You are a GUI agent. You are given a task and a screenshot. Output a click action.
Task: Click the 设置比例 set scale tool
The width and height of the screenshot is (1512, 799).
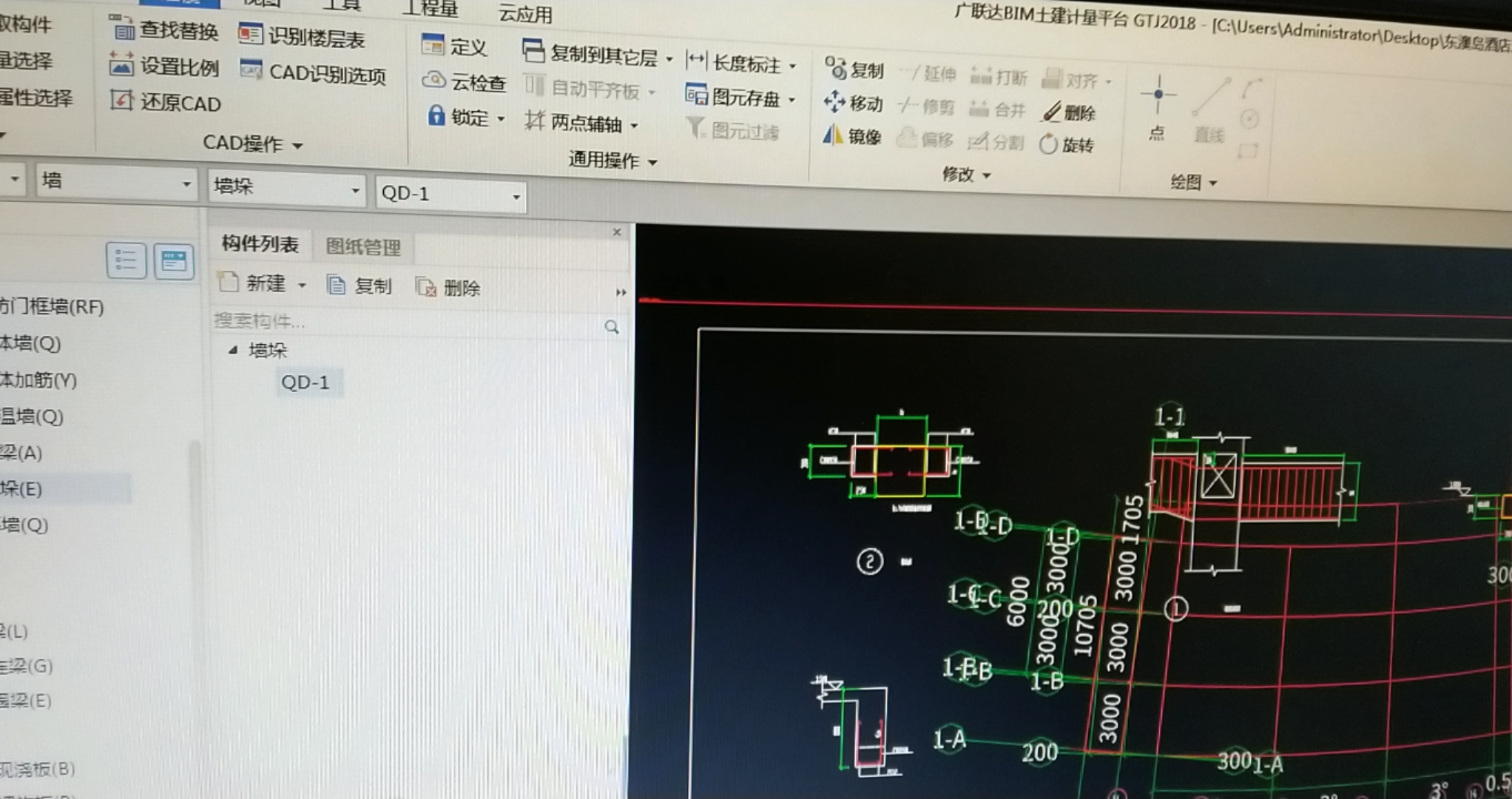click(164, 67)
